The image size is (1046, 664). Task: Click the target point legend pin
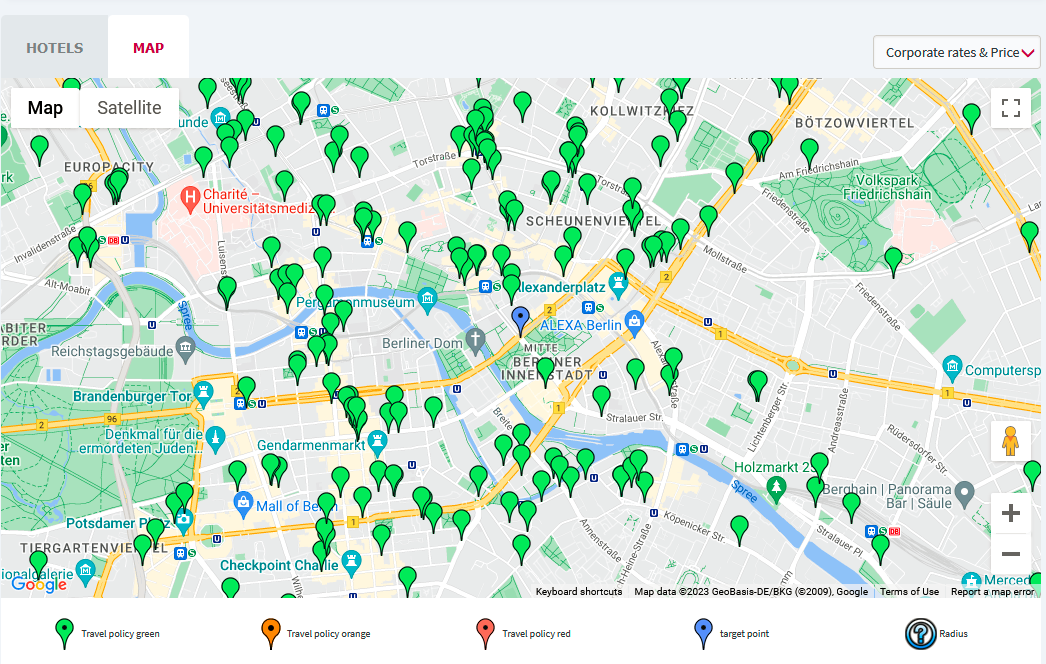coord(703,633)
